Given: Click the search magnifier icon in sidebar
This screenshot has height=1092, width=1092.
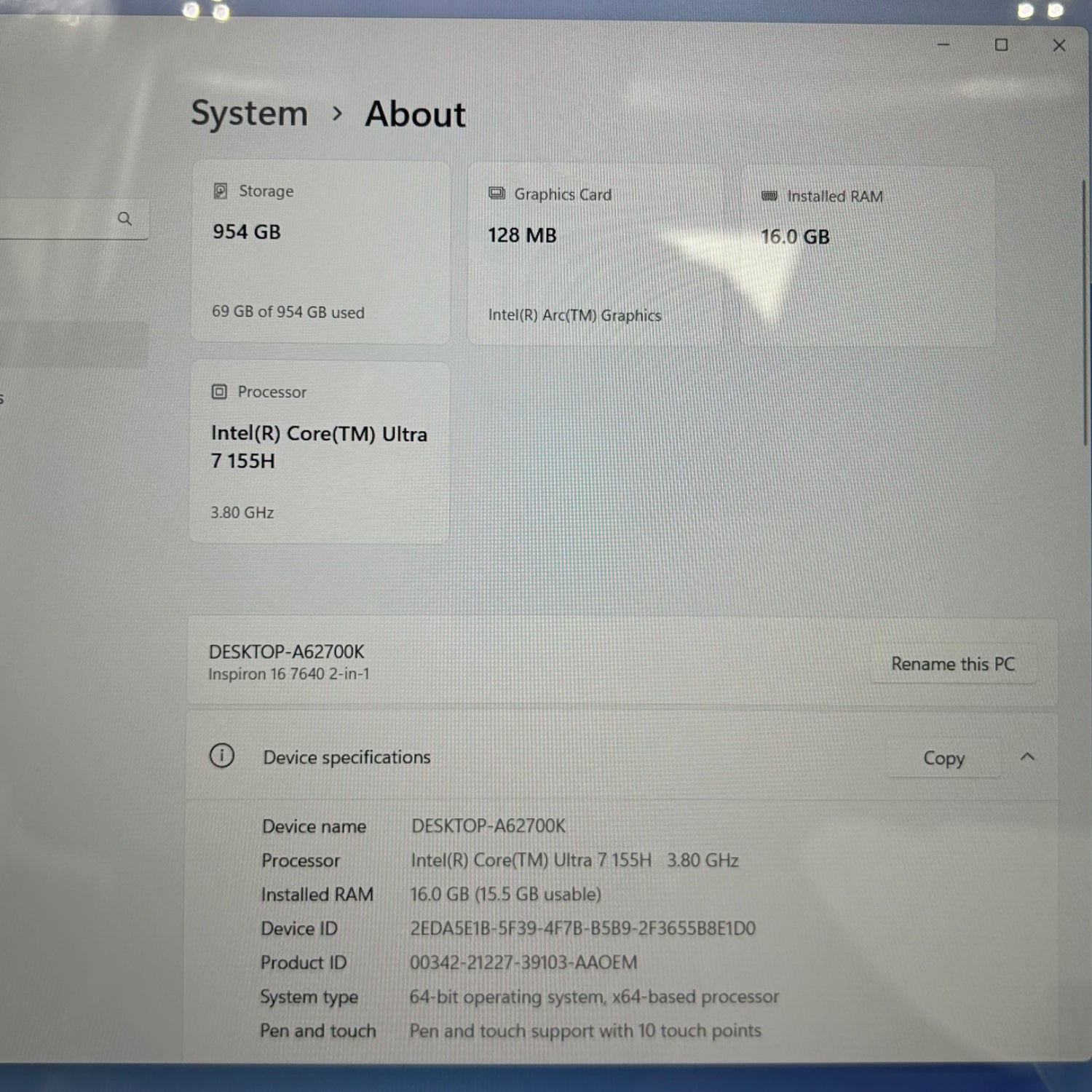Looking at the screenshot, I should pos(124,218).
